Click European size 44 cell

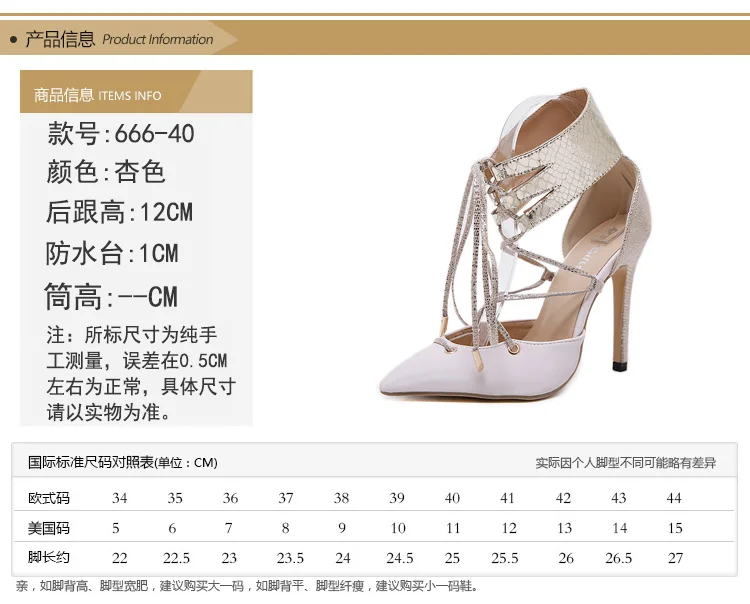pos(674,498)
